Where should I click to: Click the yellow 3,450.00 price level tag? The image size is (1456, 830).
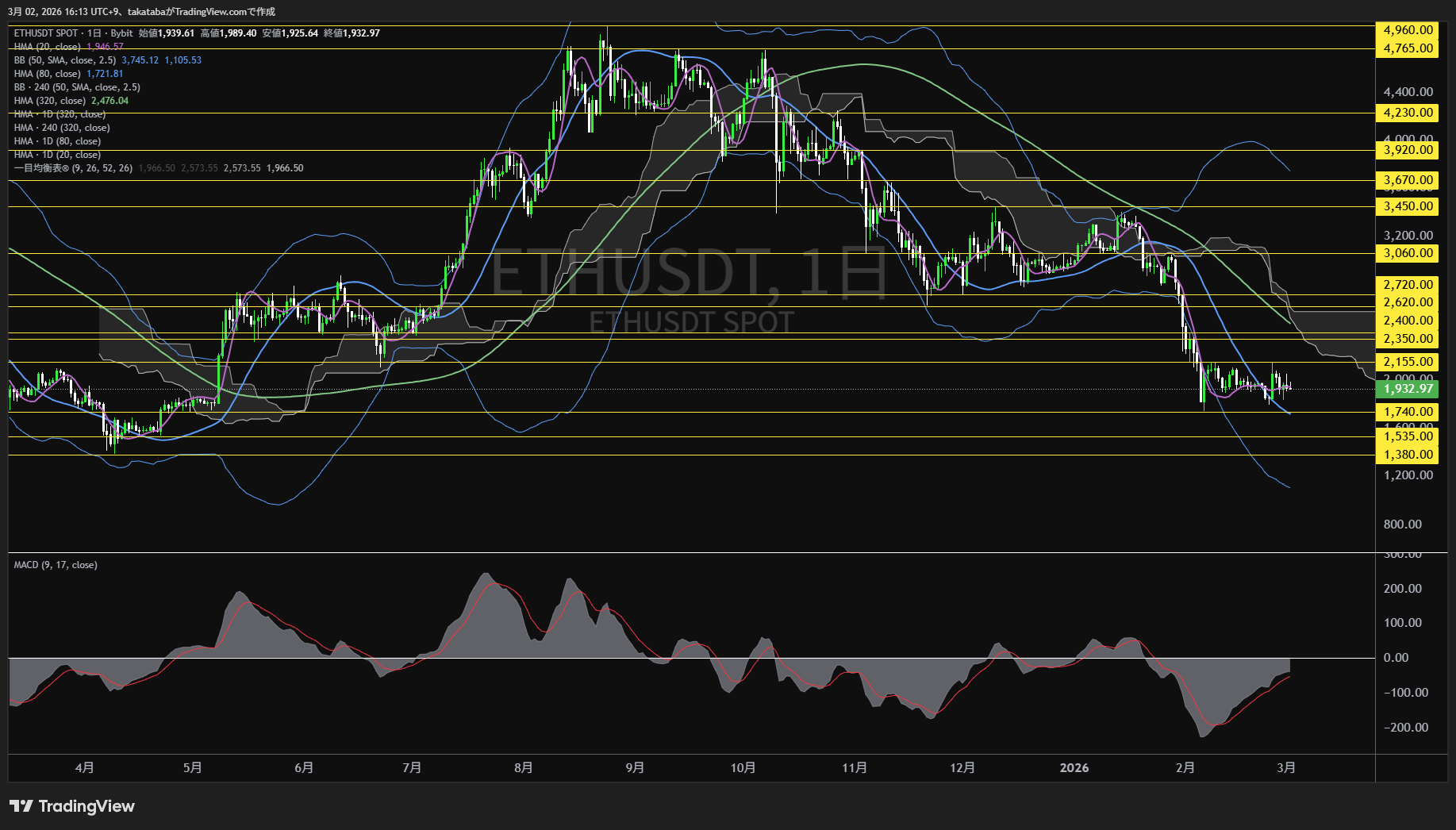(x=1408, y=206)
